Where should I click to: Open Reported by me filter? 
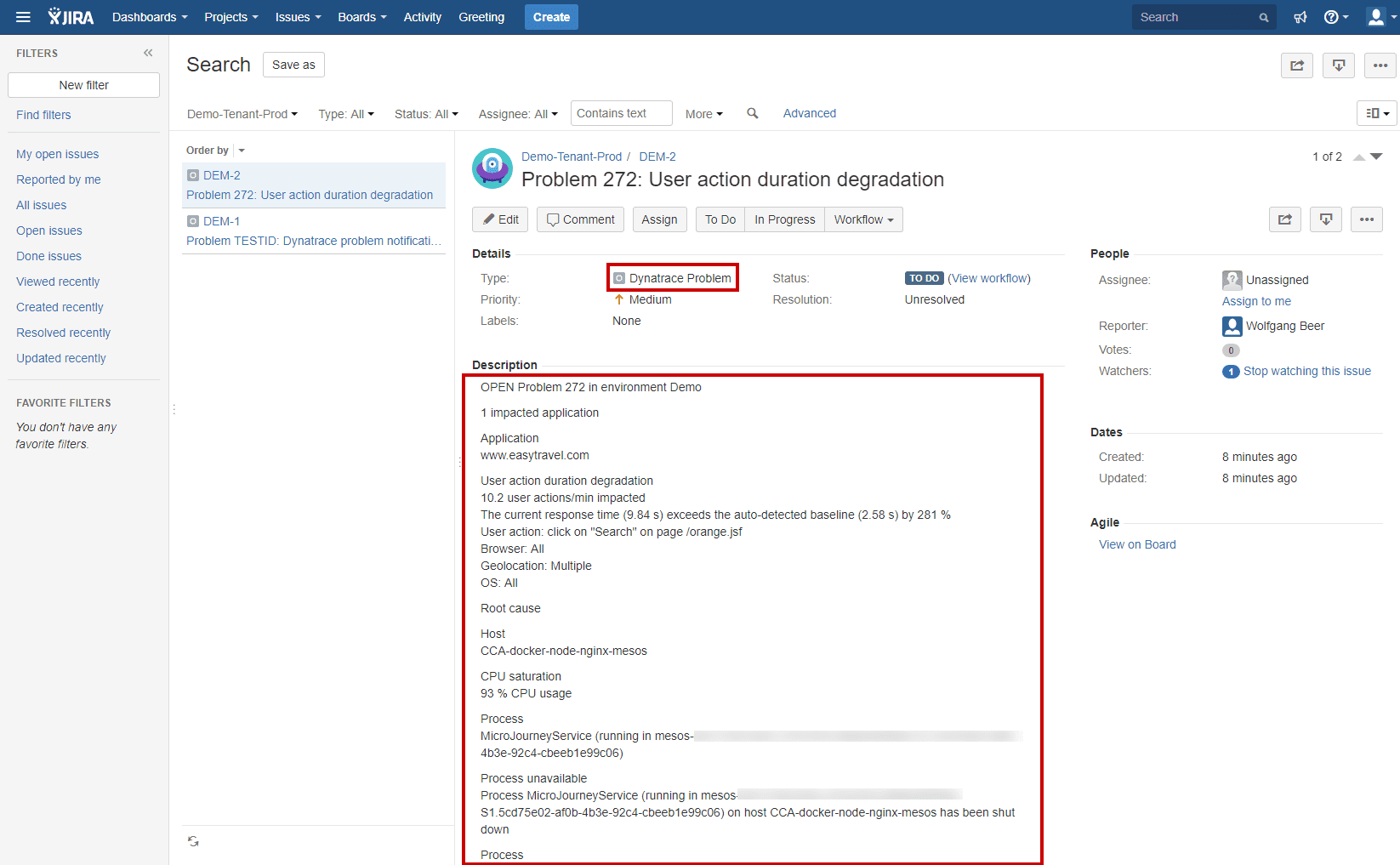point(59,179)
